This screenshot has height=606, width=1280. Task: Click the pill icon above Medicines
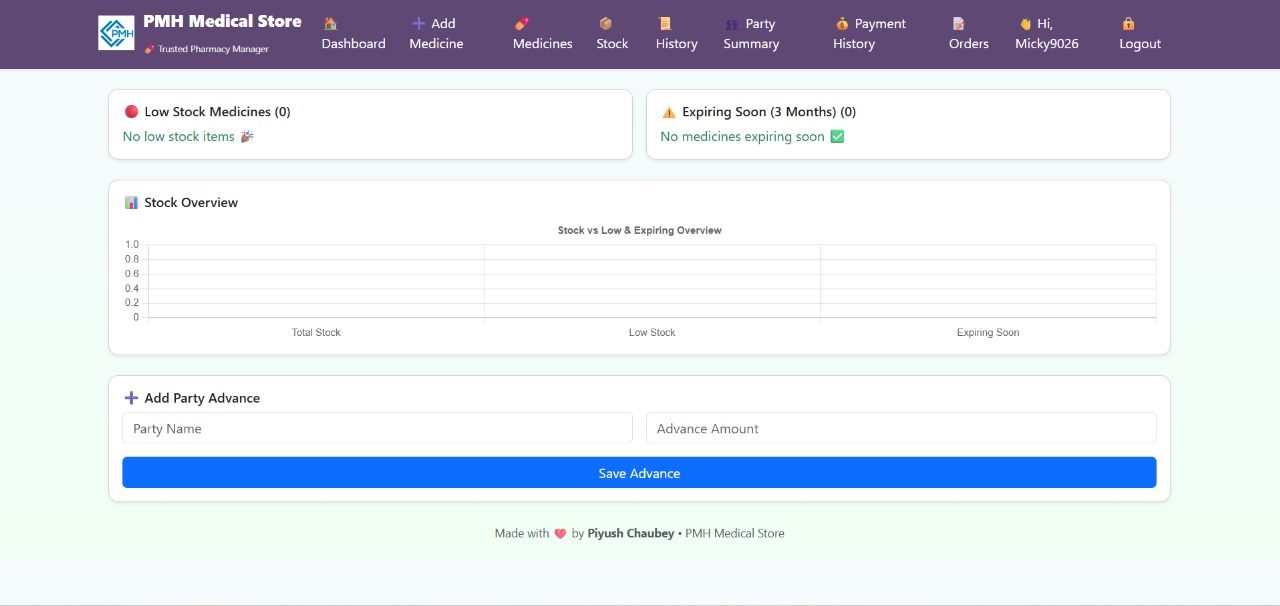522,23
